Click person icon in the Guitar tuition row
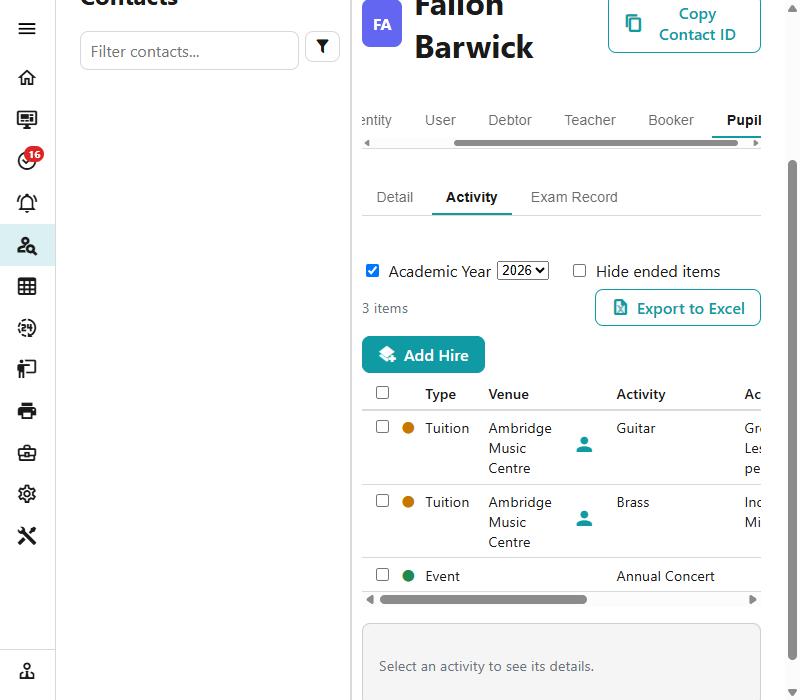Image resolution: width=800 pixels, height=700 pixels. click(584, 445)
